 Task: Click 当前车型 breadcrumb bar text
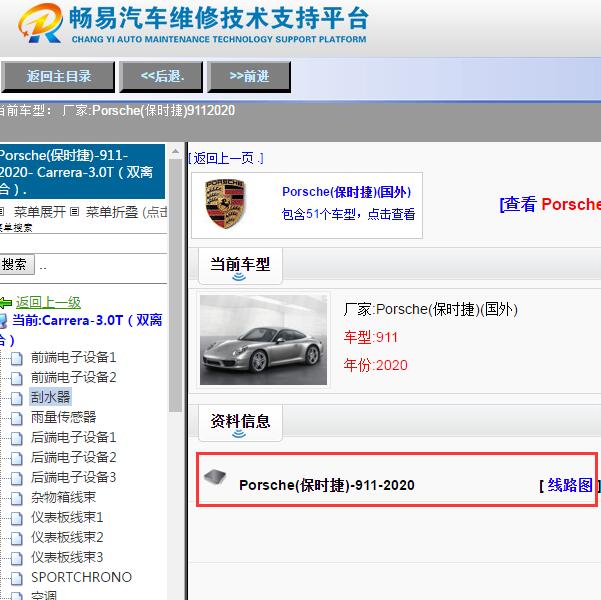(x=117, y=110)
